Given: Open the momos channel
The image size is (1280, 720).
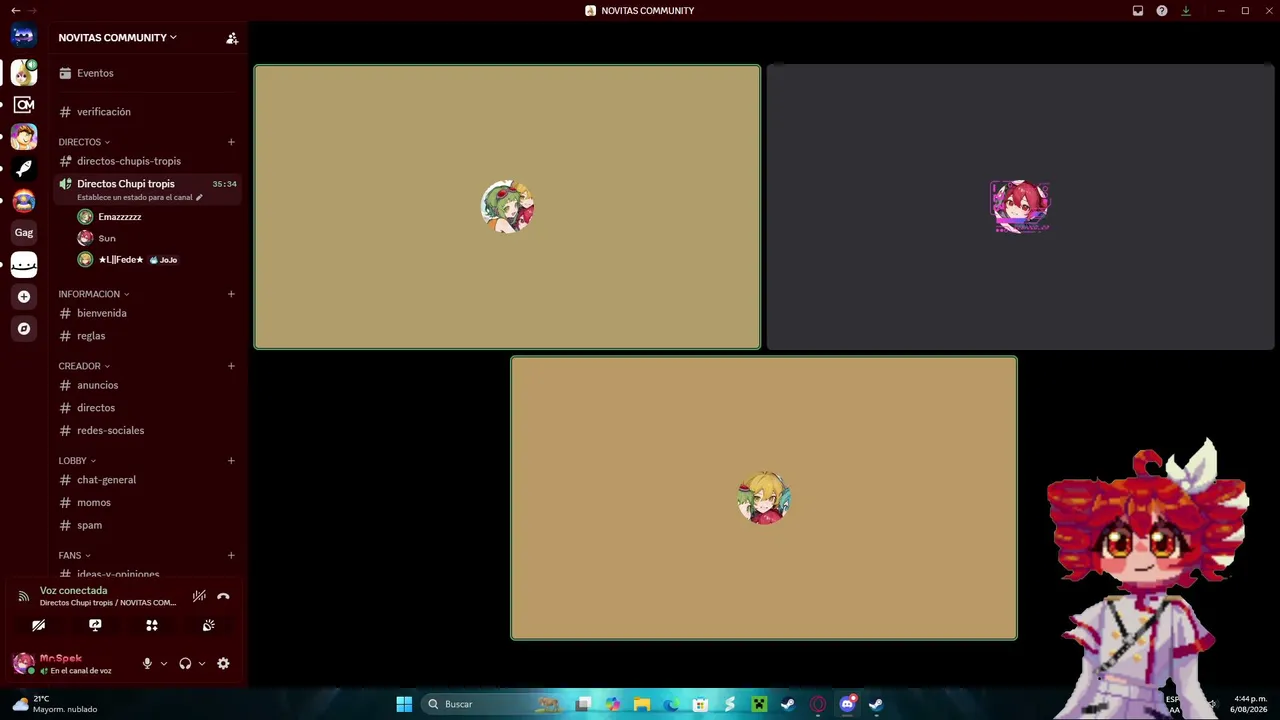Looking at the screenshot, I should pos(147,503).
